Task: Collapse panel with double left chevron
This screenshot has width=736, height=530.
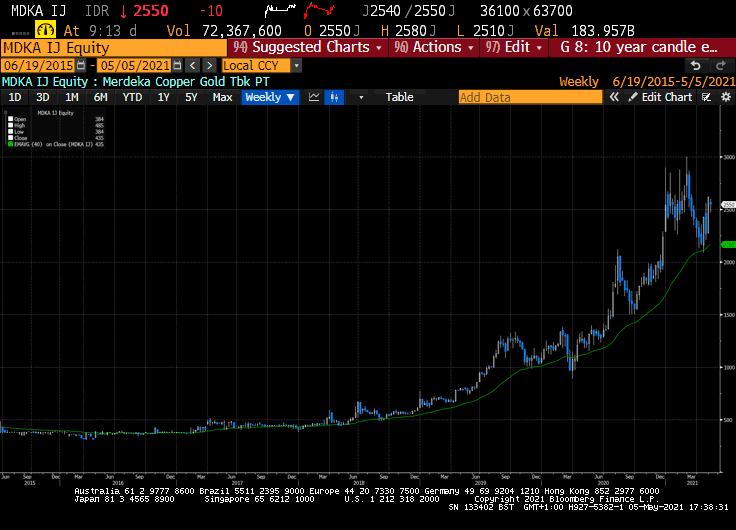Action: pyautogui.click(x=614, y=97)
